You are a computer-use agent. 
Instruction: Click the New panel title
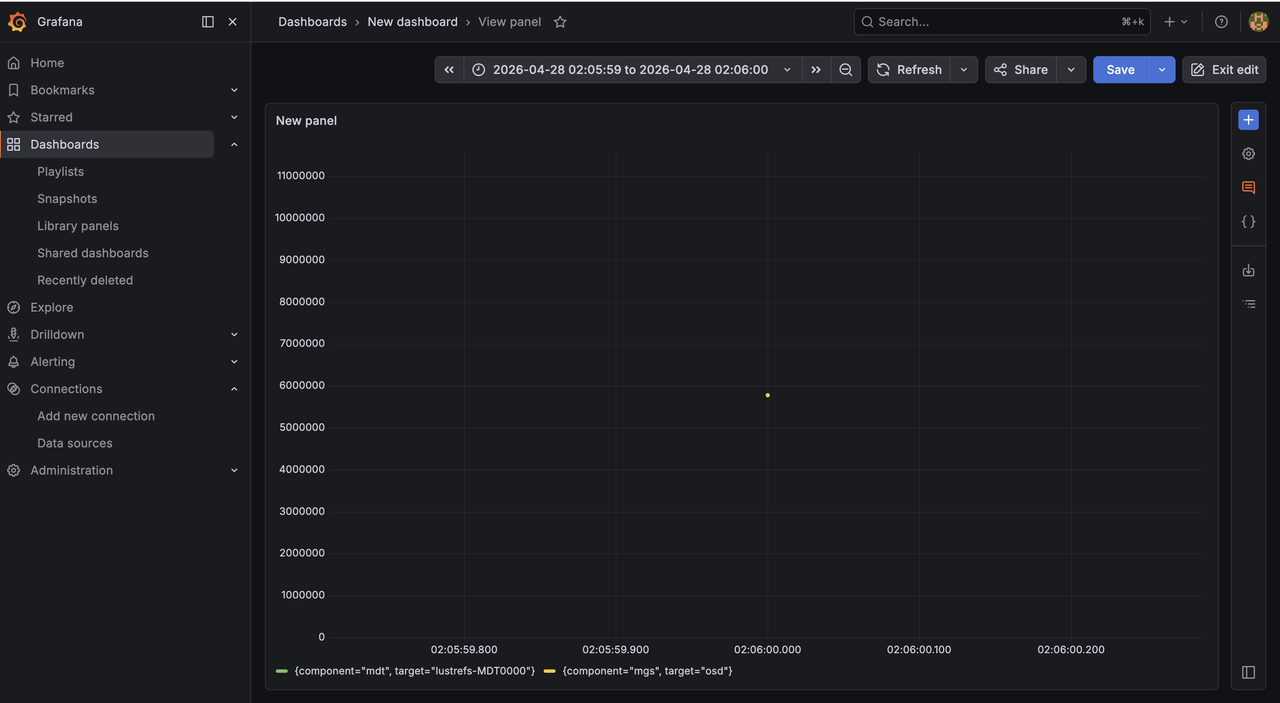(x=306, y=120)
